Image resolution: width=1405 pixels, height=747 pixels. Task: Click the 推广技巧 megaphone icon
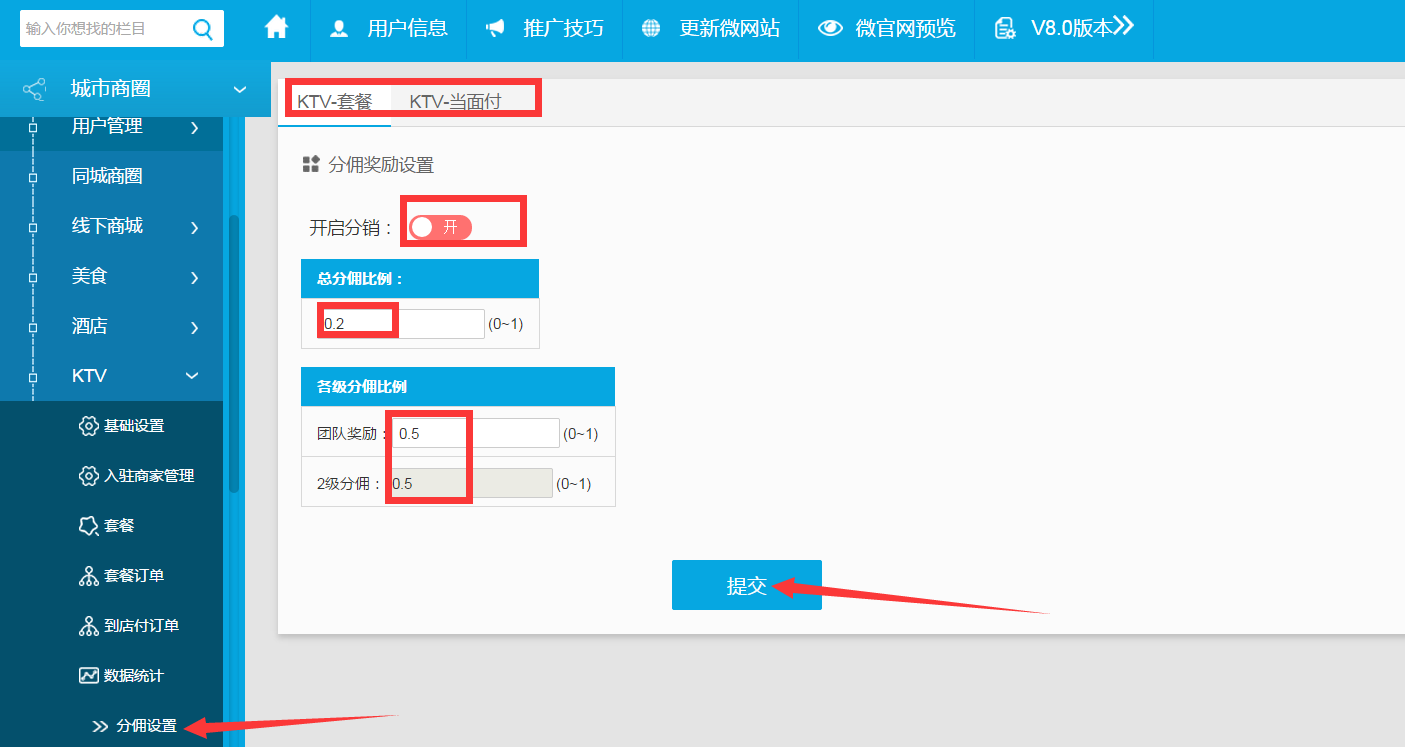click(x=495, y=28)
